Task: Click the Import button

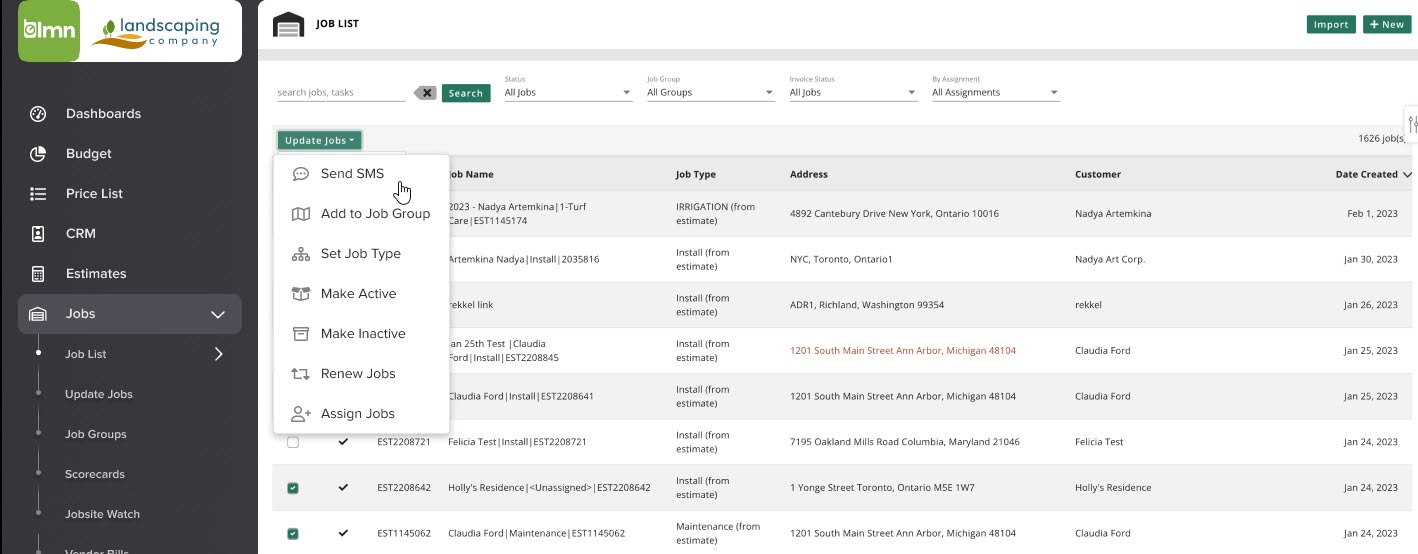Action: click(x=1331, y=24)
